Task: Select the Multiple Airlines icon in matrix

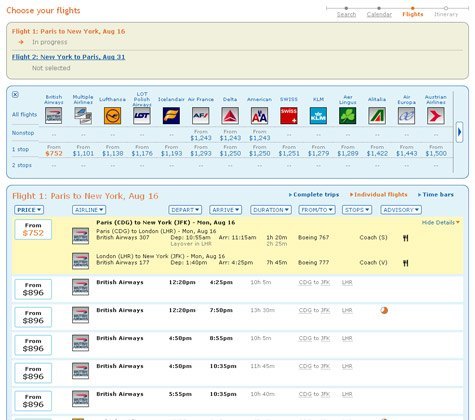Action: [x=83, y=116]
